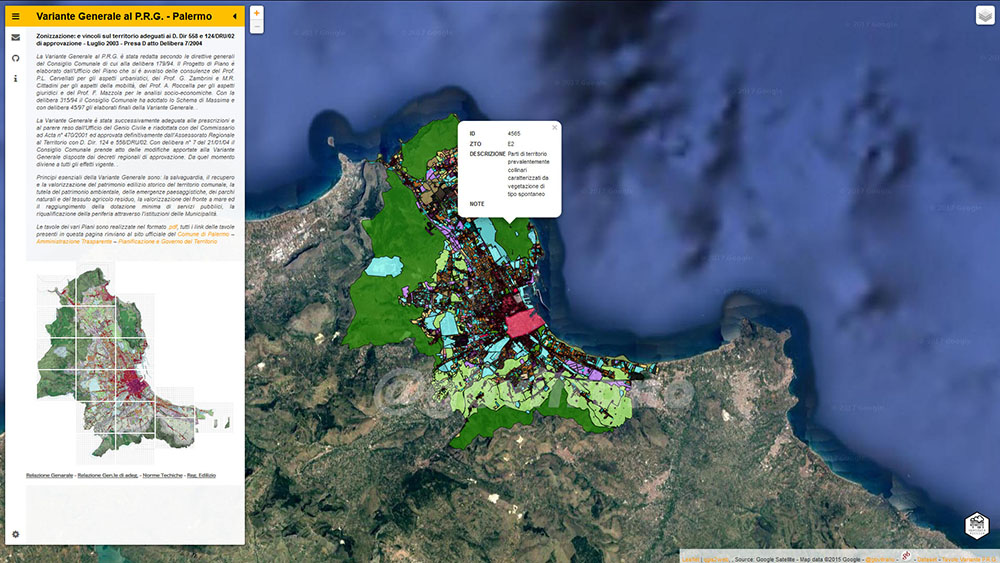Viewport: 1000px width, 563px height.
Task: Collapse the sidebar with the left arrow
Action: pos(235,17)
